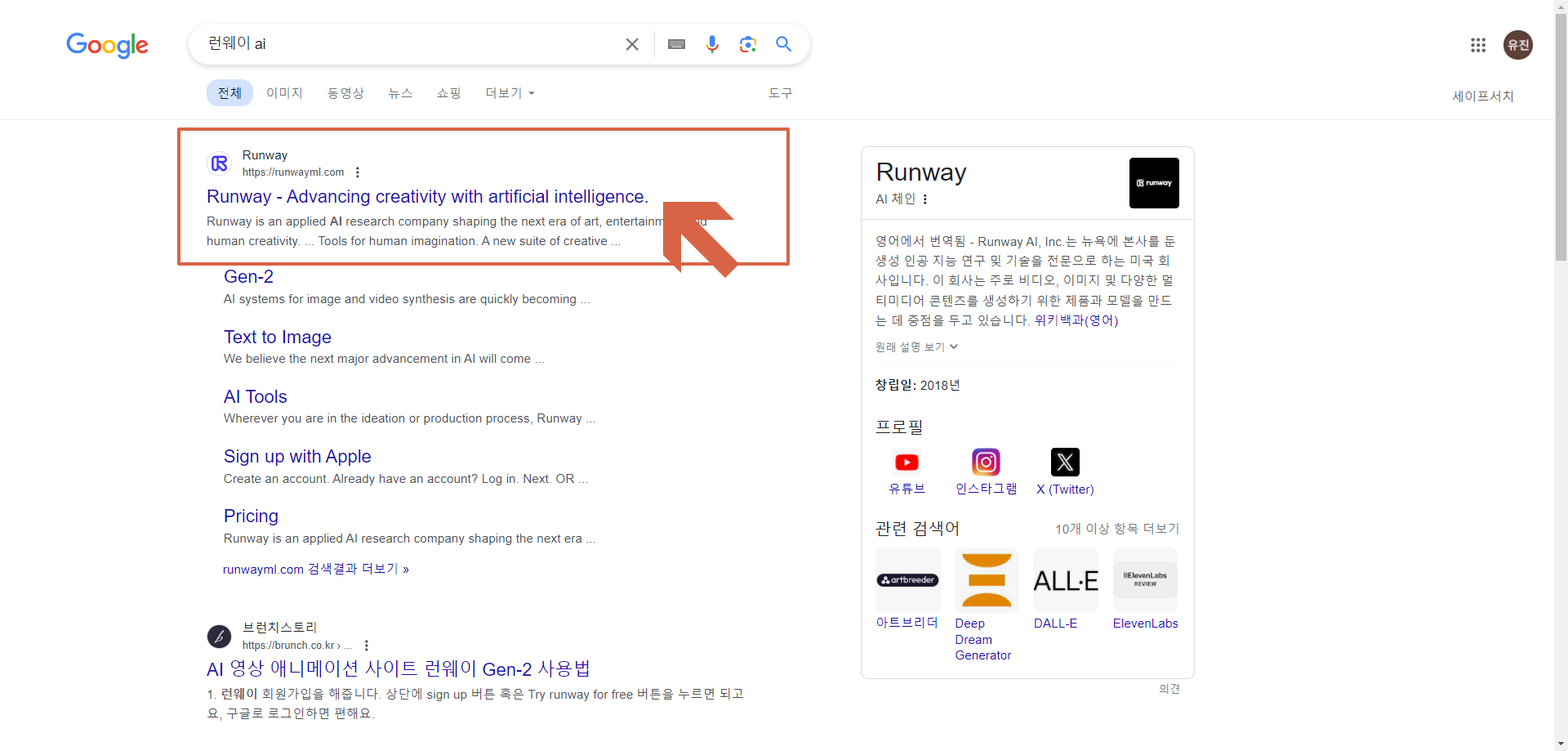Open the account avatar 유진
This screenshot has width=1568, height=751.
click(1518, 45)
